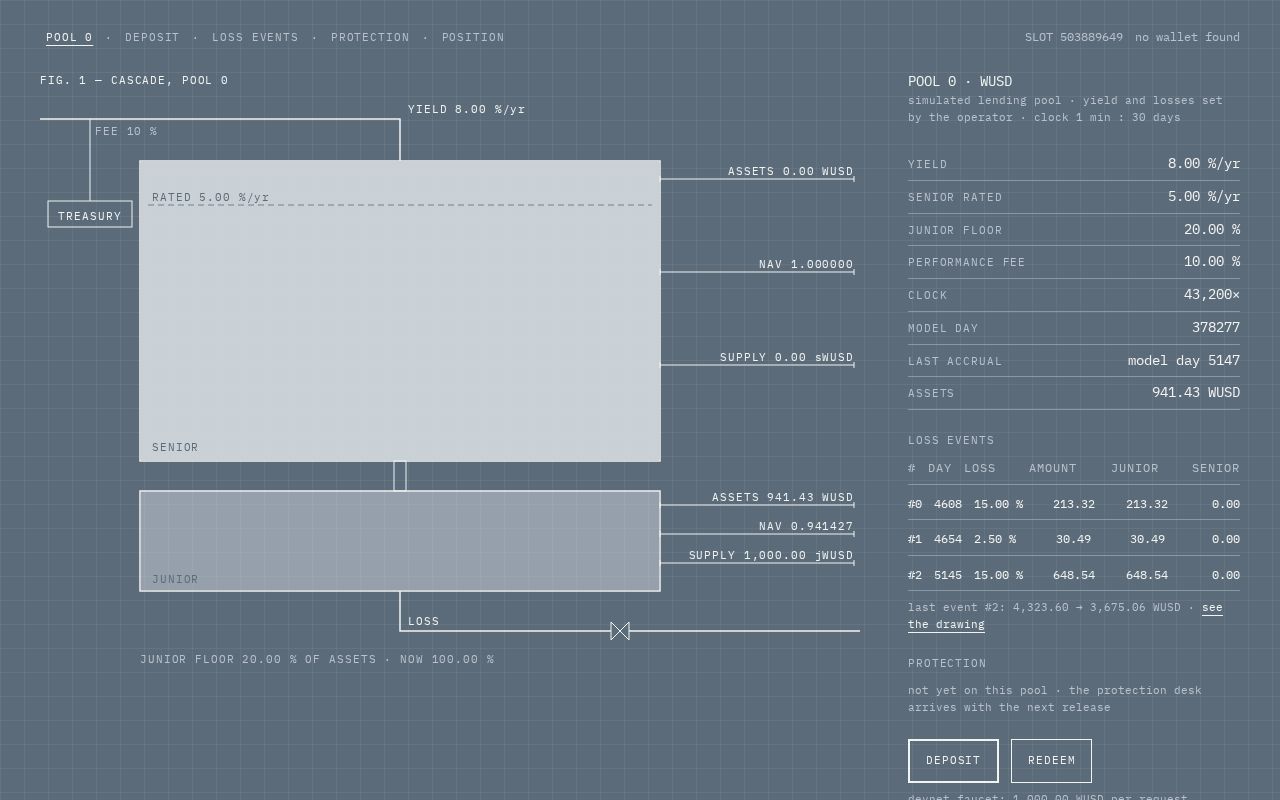The height and width of the screenshot is (800, 1280).
Task: Click the Redeem button
Action: [x=1051, y=761]
